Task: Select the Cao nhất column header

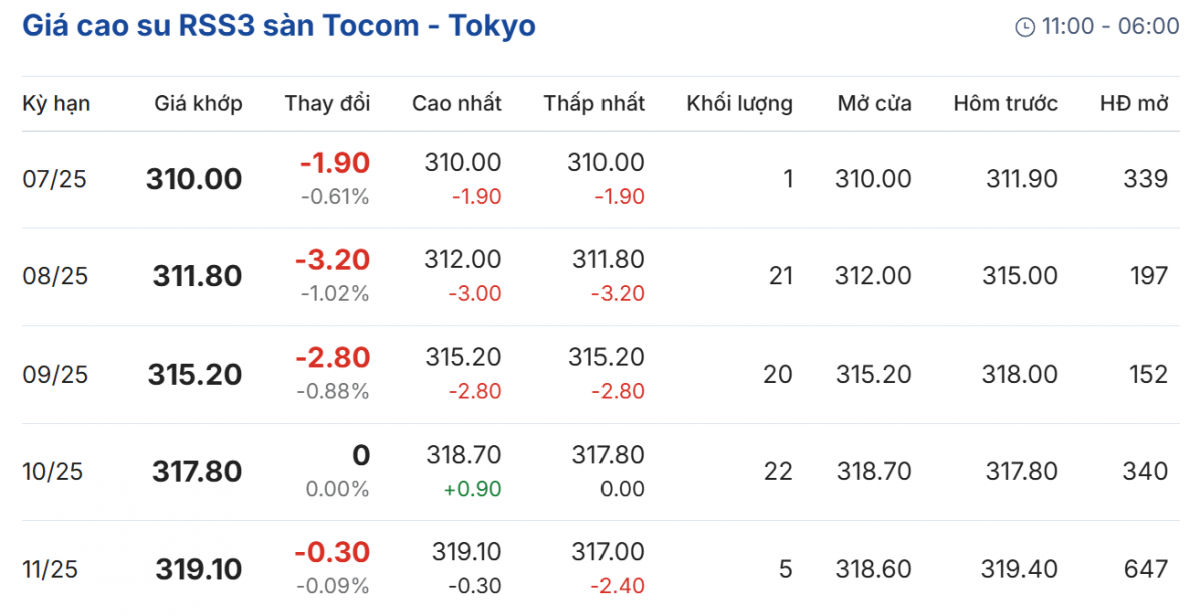Action: (x=456, y=103)
